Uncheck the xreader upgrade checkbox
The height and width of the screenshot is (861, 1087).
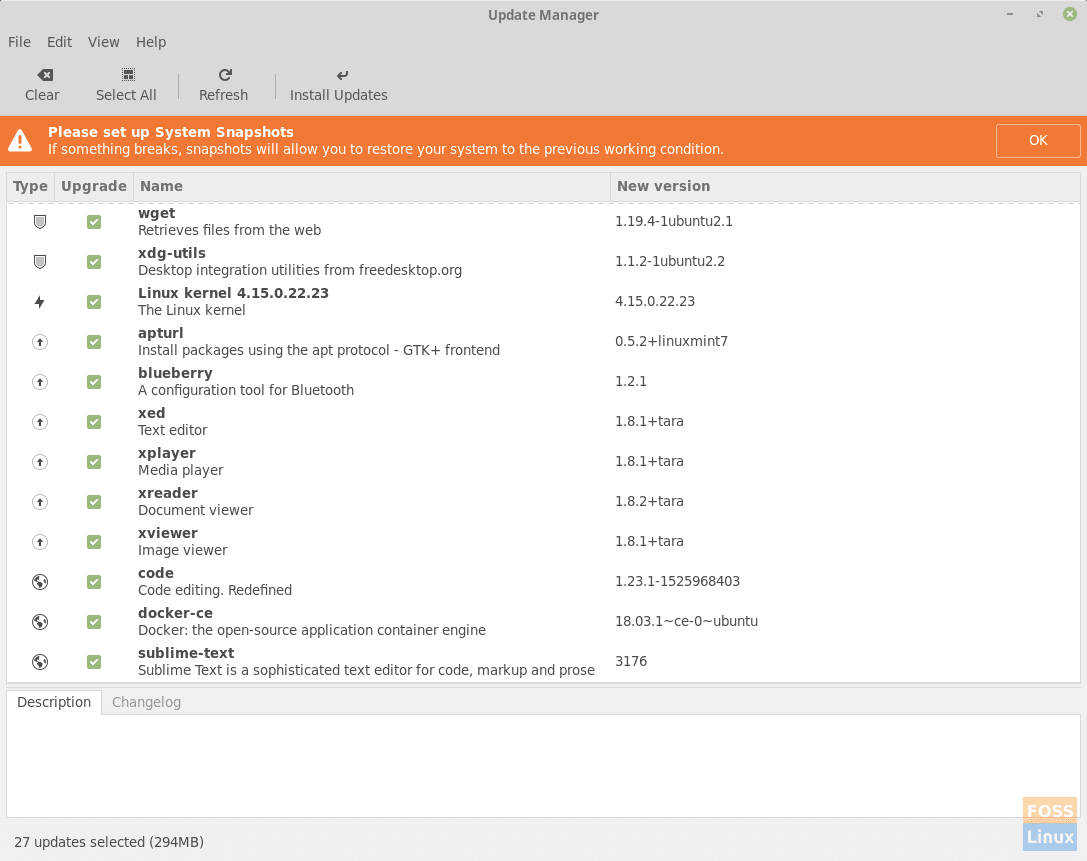pos(94,502)
